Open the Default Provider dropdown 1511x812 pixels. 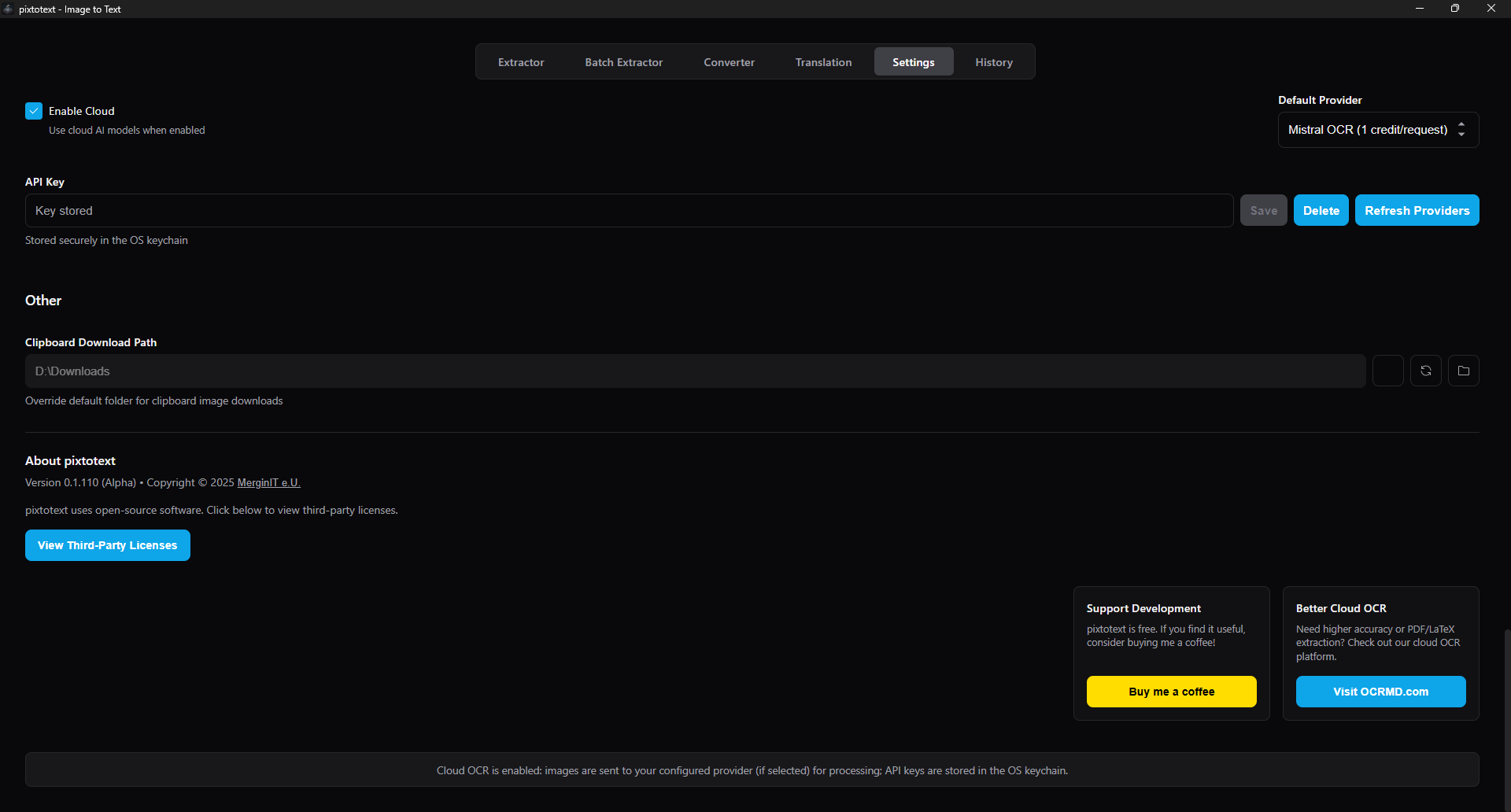tap(1378, 130)
